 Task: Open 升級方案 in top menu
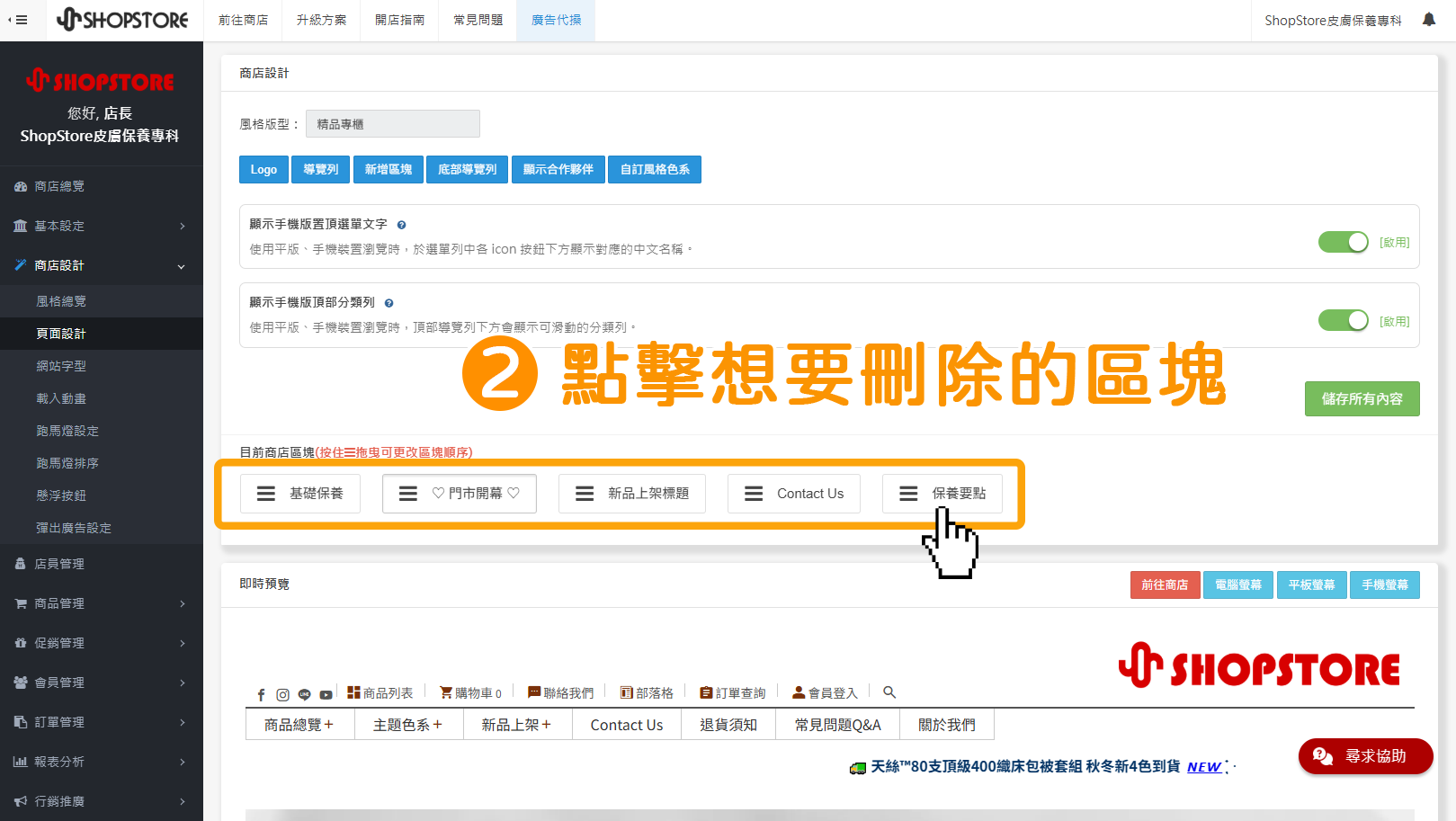coord(321,20)
